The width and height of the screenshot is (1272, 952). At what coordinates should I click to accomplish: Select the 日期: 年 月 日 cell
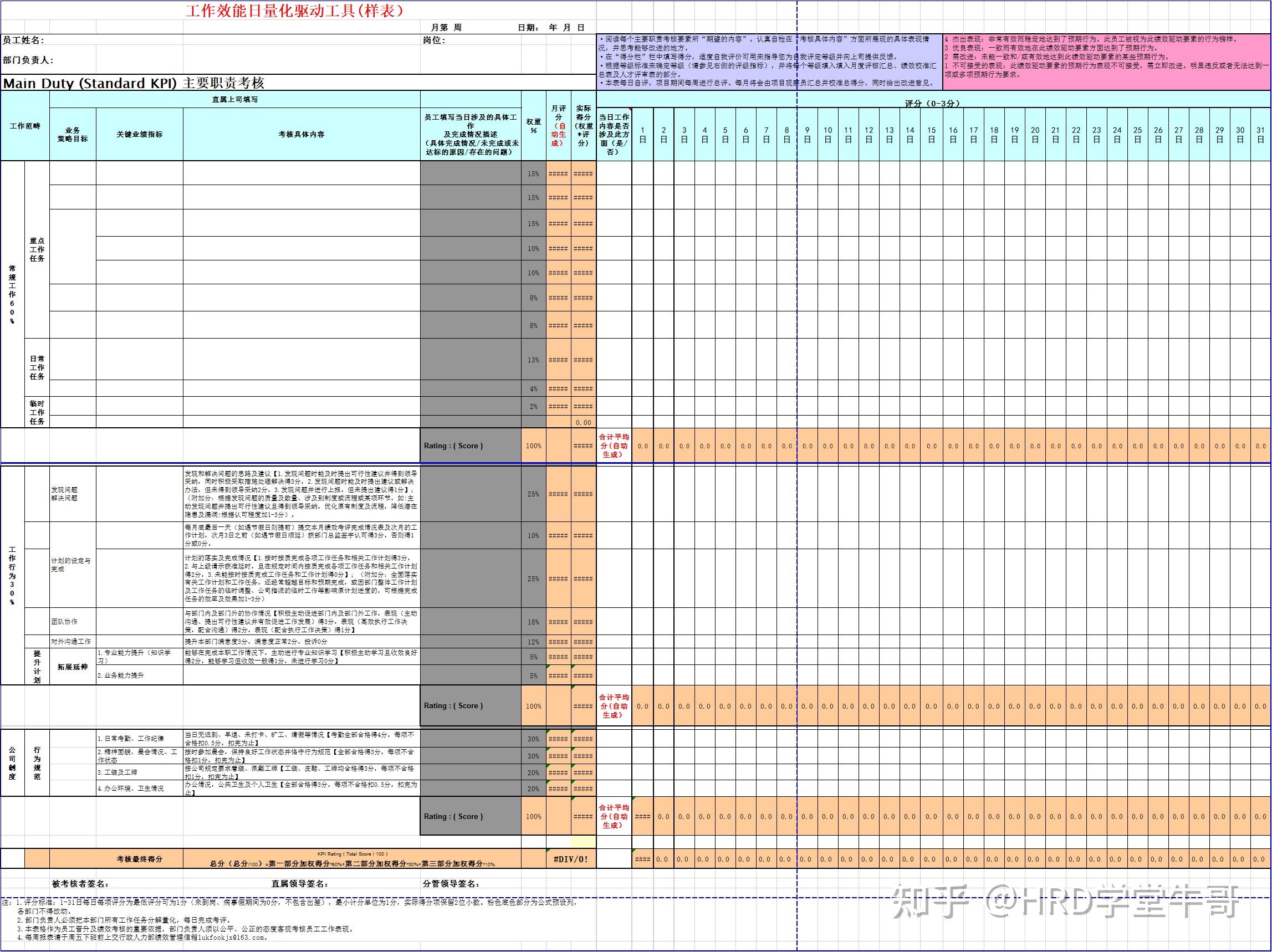point(551,28)
